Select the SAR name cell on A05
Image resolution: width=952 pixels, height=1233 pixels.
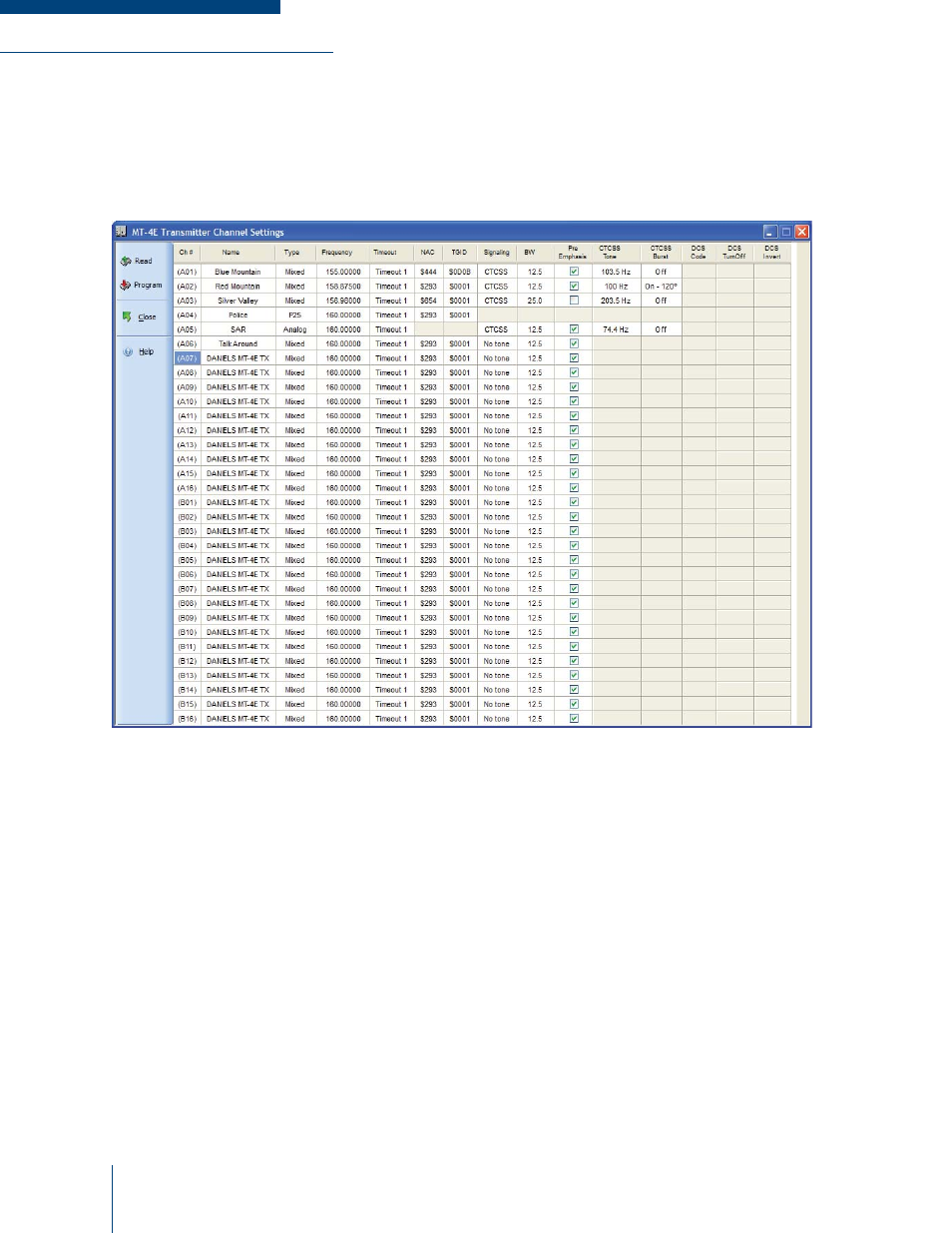pos(238,328)
